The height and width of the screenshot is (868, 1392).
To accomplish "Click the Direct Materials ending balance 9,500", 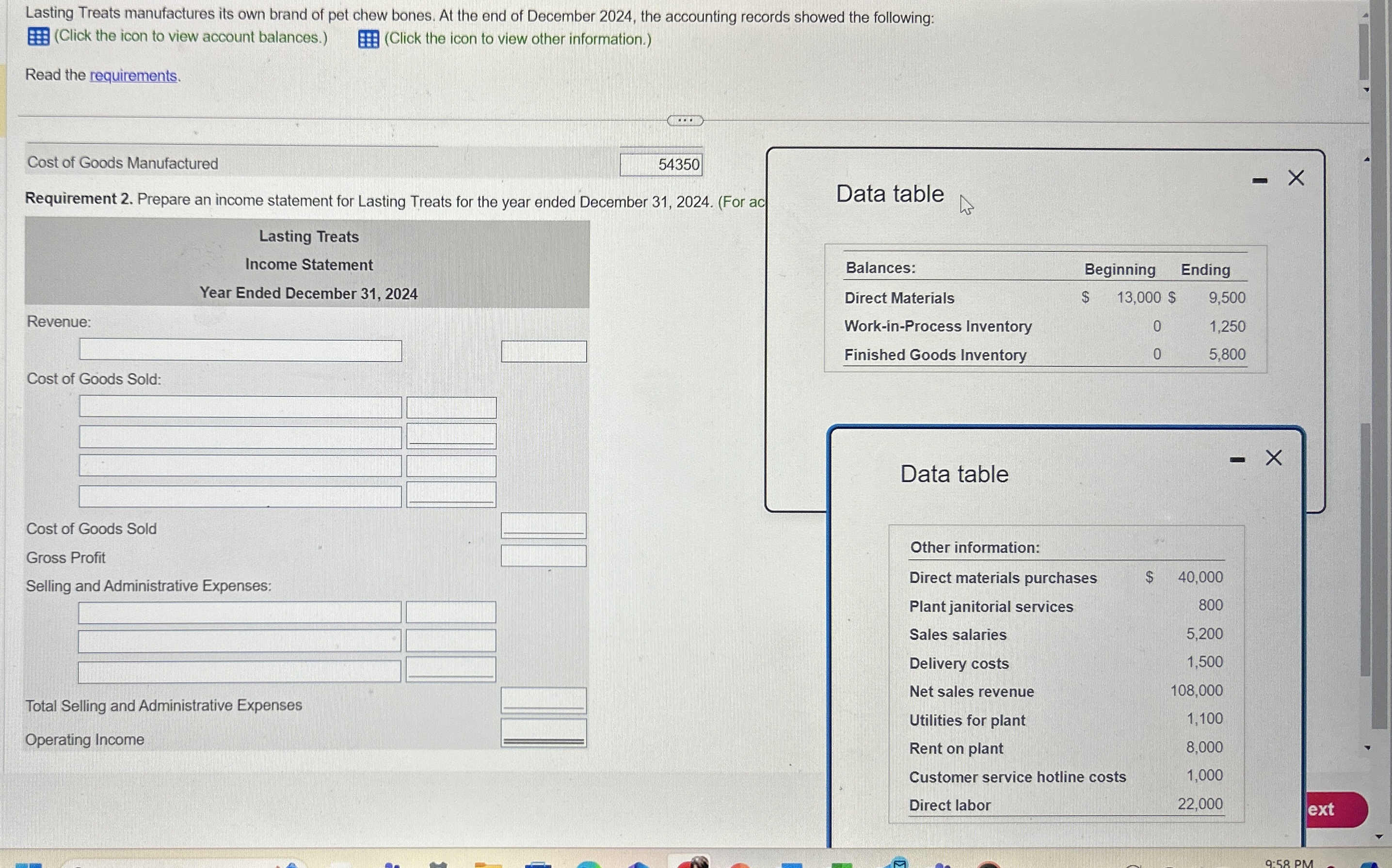I will [1227, 298].
